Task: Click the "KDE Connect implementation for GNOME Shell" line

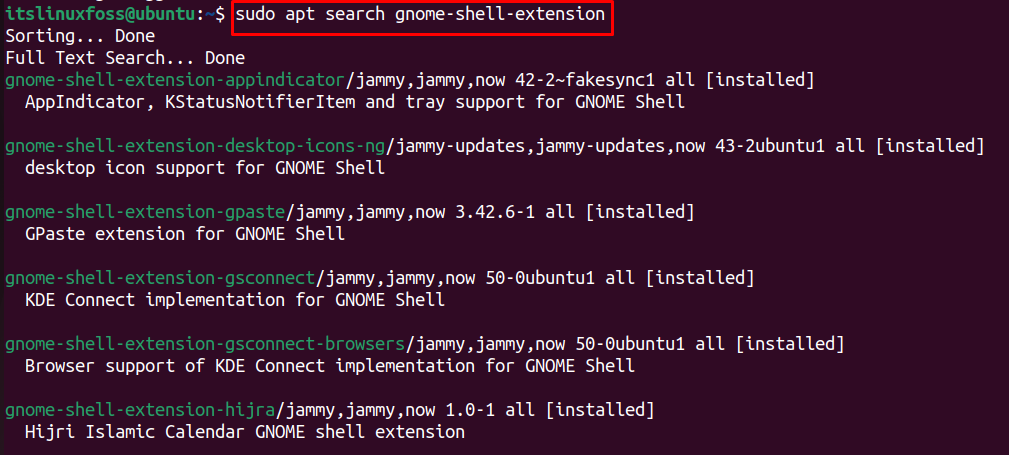Action: 235,300
